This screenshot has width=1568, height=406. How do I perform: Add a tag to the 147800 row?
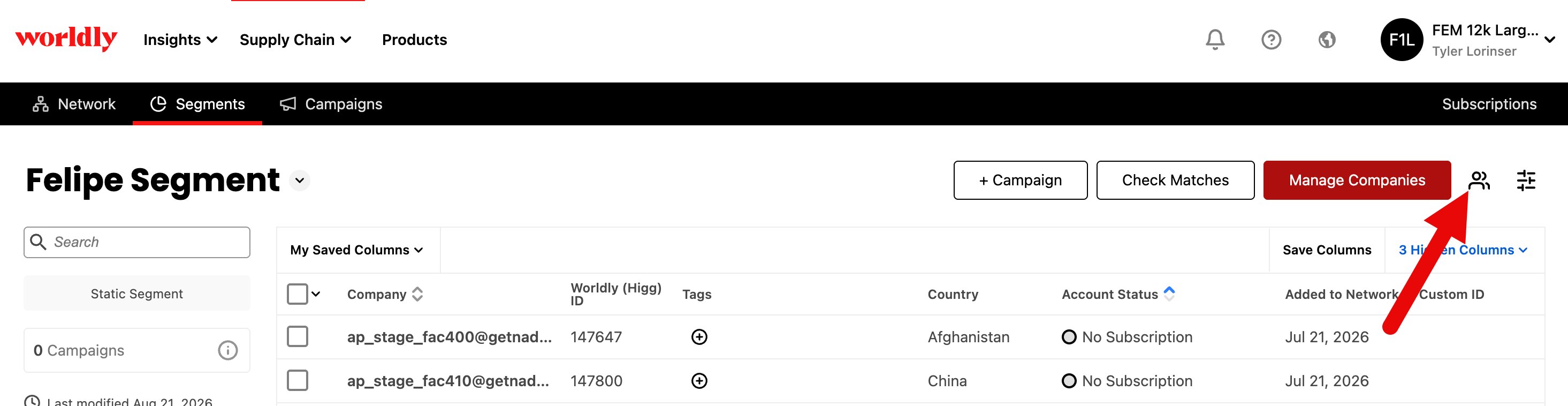click(699, 381)
